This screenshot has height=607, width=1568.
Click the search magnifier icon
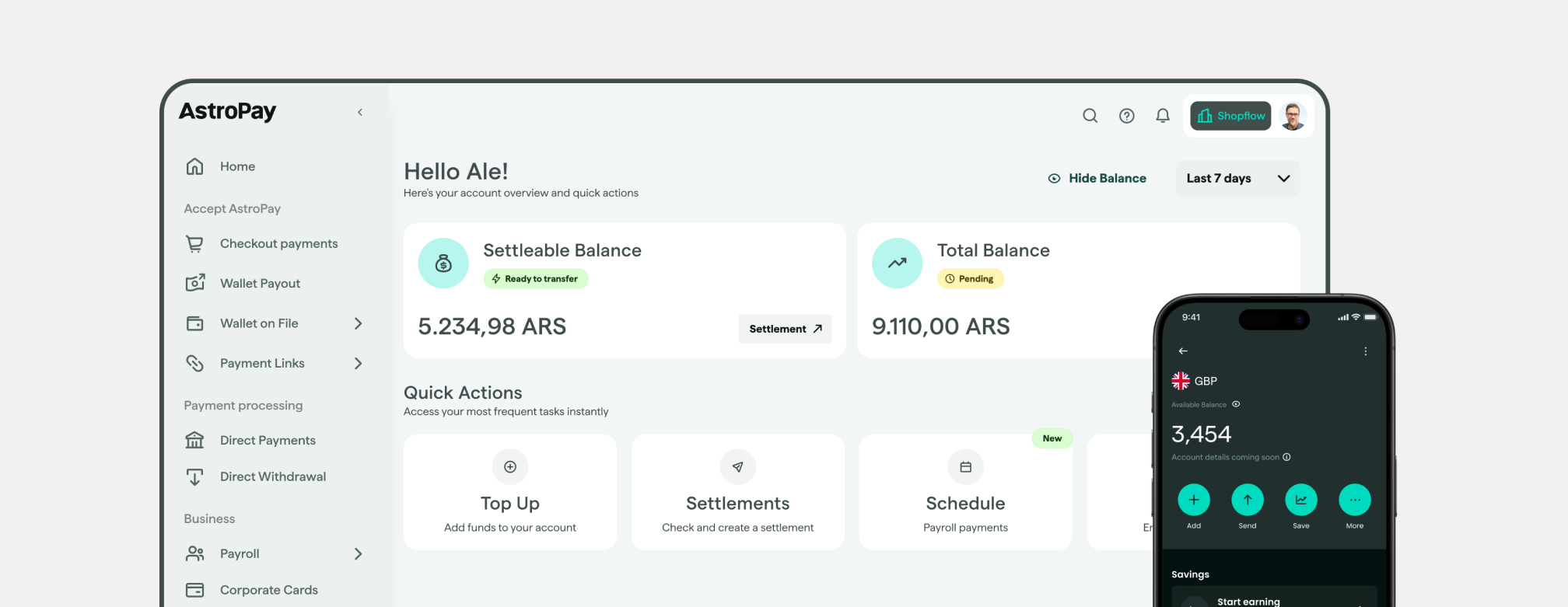[x=1090, y=116]
